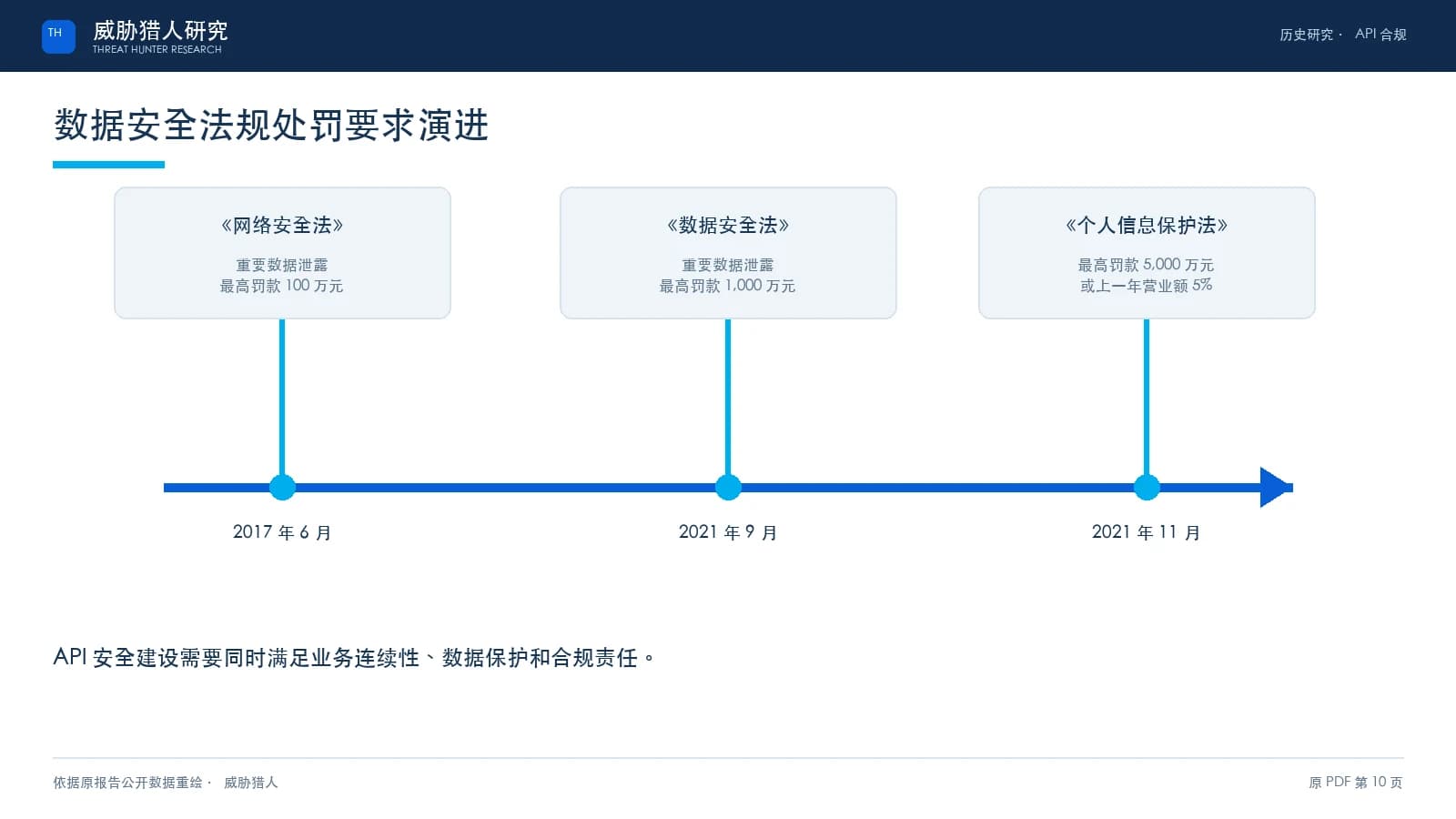Click the 威胁猎人研究 header title
This screenshot has width=1456, height=819.
tap(160, 30)
